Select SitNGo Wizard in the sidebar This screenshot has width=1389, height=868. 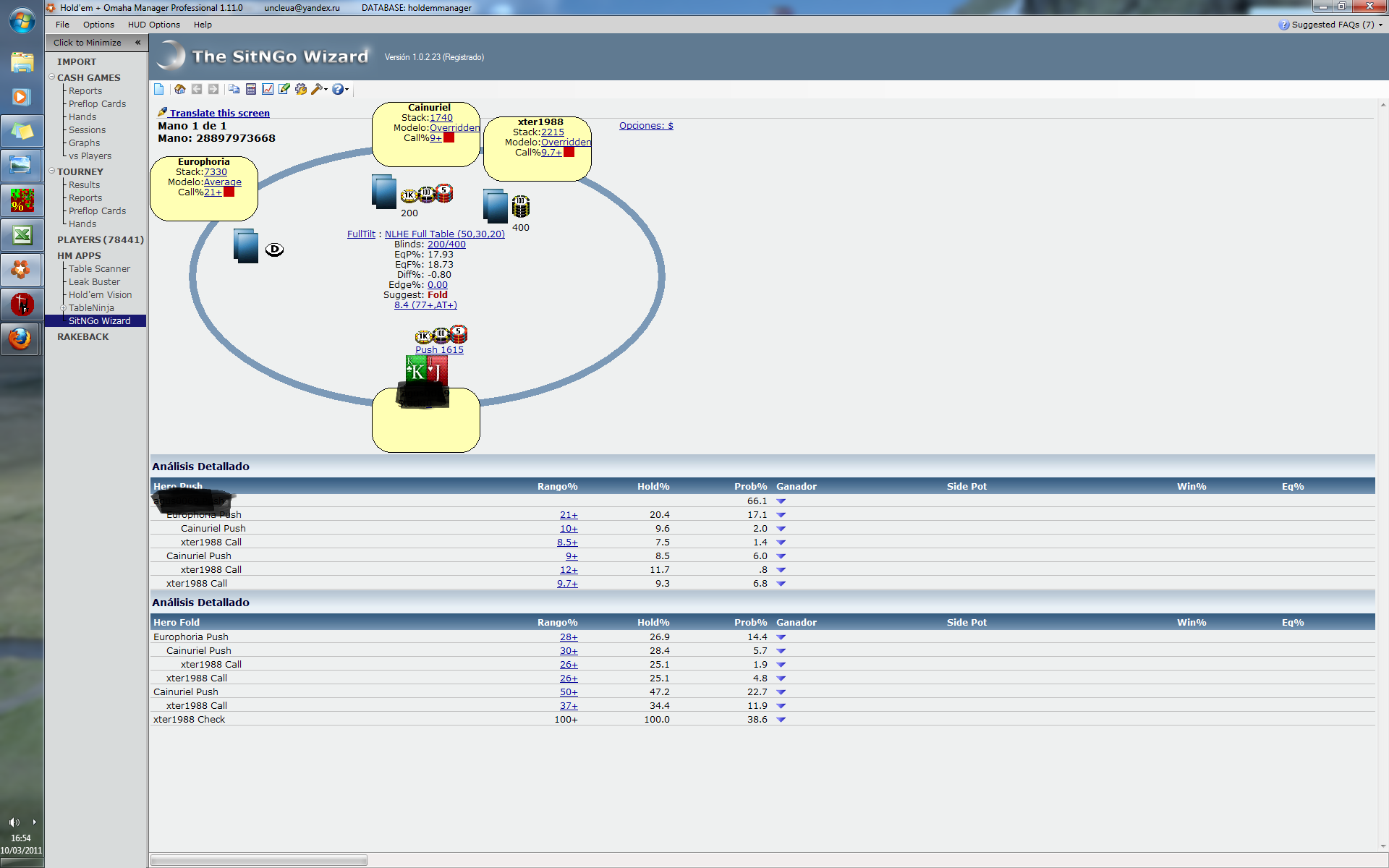[100, 320]
